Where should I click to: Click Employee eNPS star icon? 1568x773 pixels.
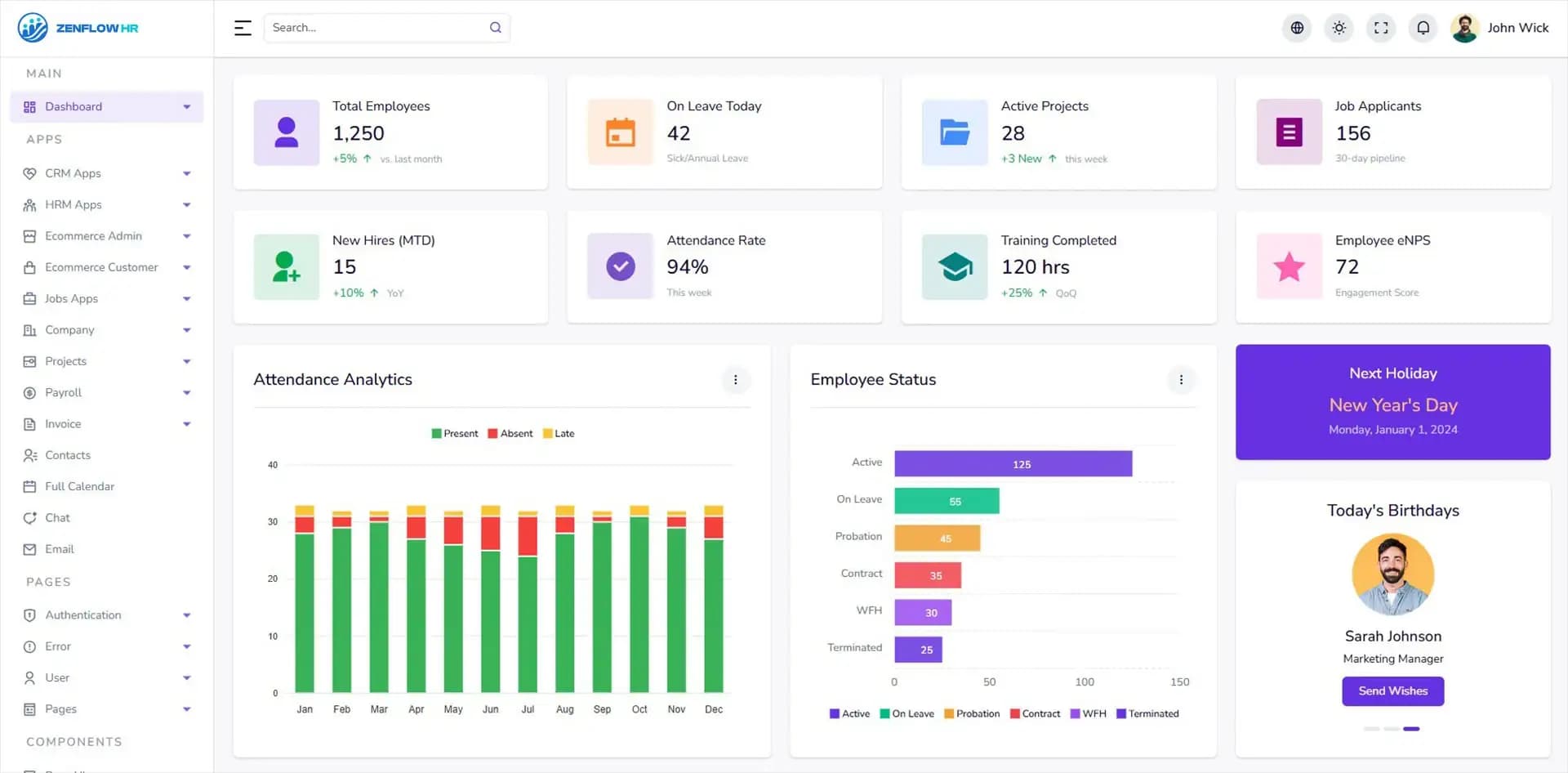tap(1290, 266)
